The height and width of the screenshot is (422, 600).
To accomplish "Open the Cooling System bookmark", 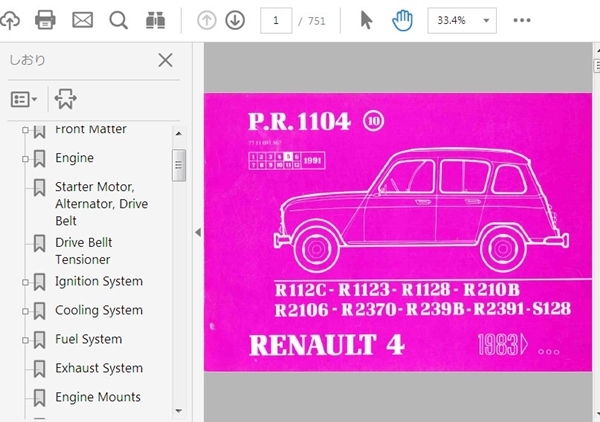I will (99, 310).
